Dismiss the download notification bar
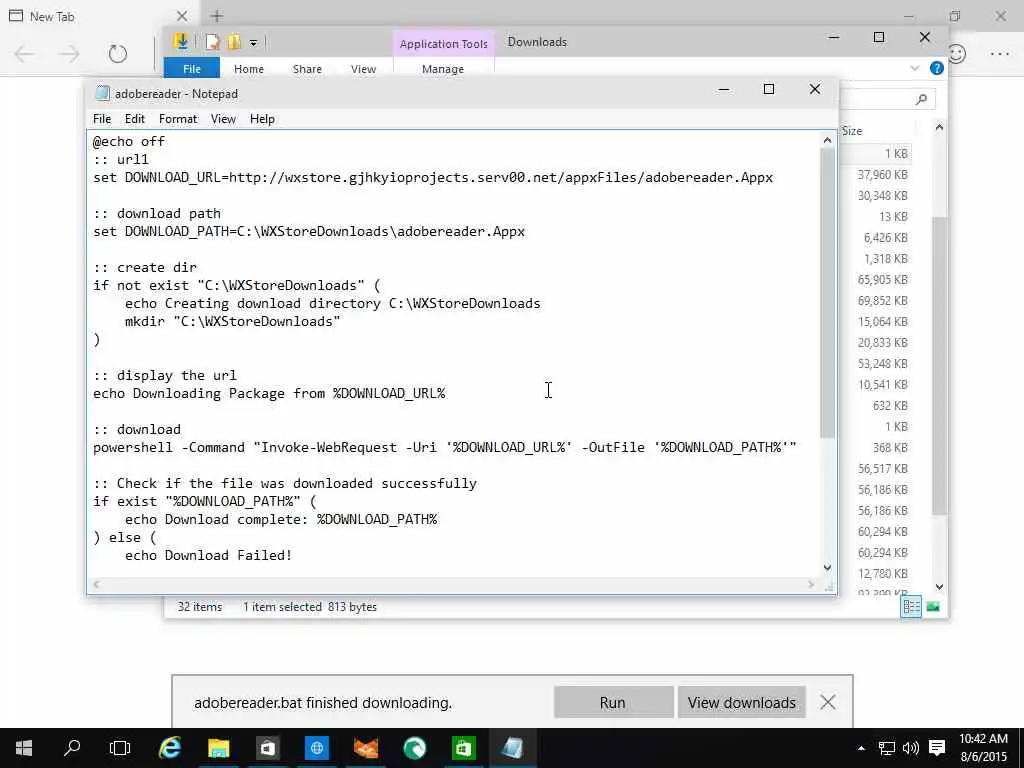 click(827, 702)
